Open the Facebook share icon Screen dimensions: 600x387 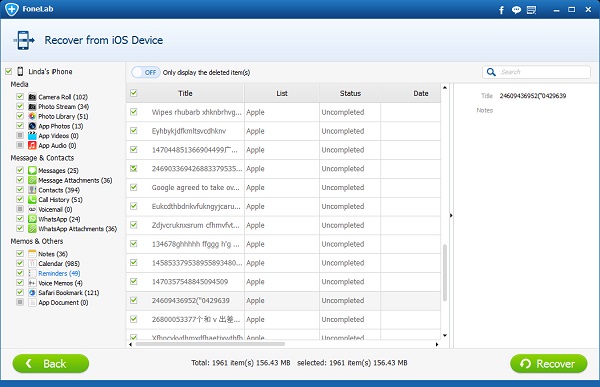click(501, 10)
